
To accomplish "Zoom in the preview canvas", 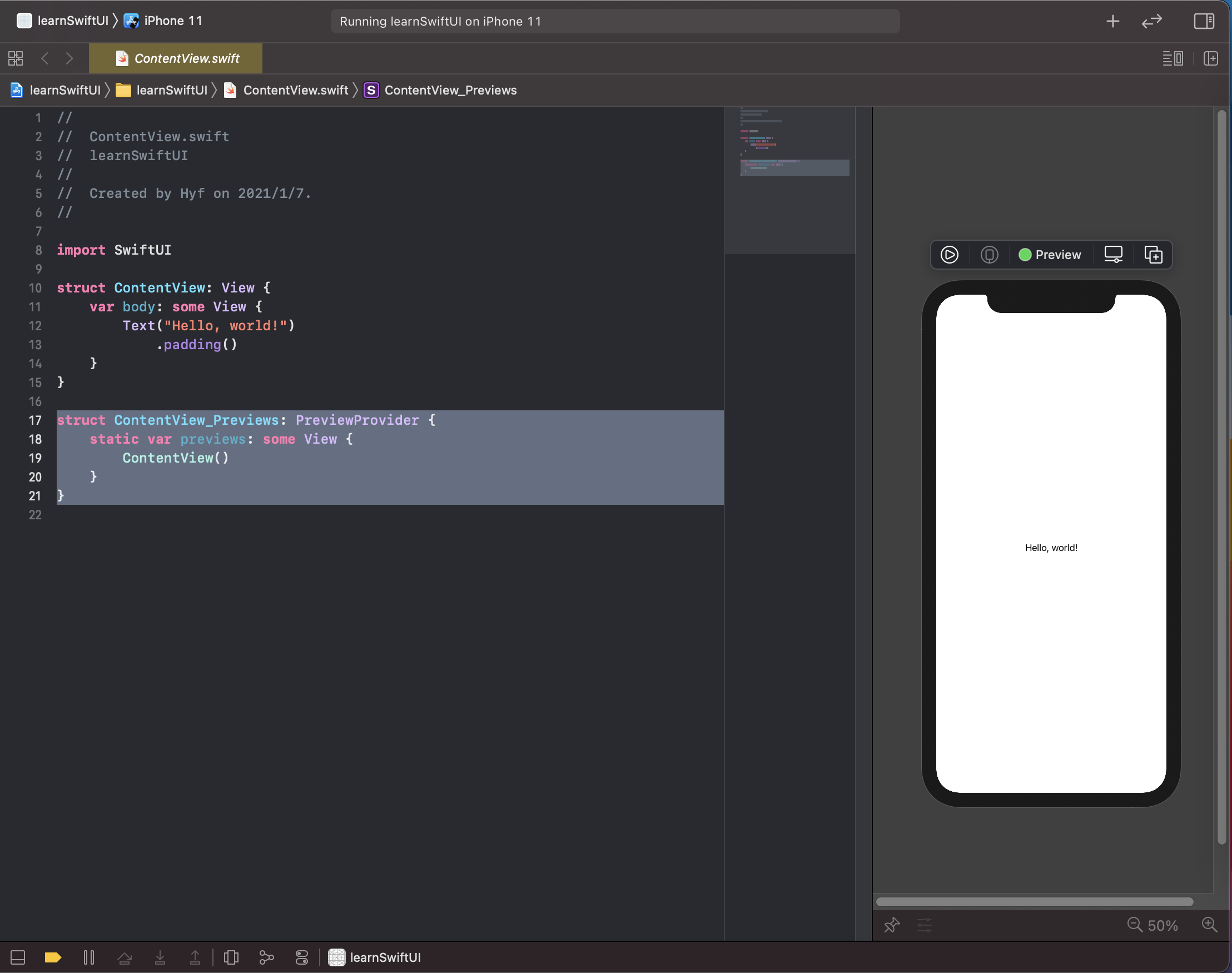I will pos(1209,925).
